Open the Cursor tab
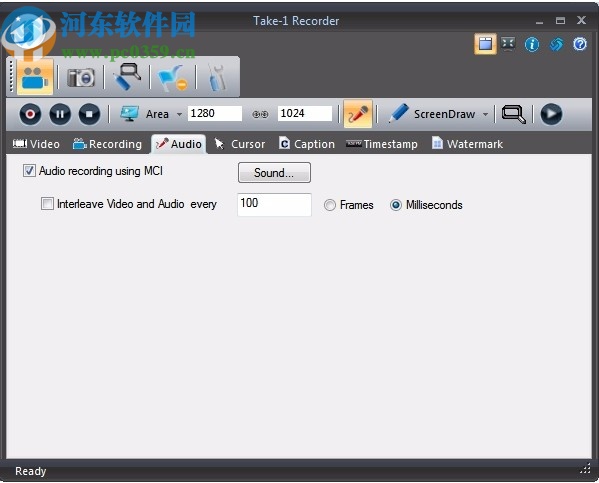This screenshot has height=483, width=599. (x=240, y=144)
